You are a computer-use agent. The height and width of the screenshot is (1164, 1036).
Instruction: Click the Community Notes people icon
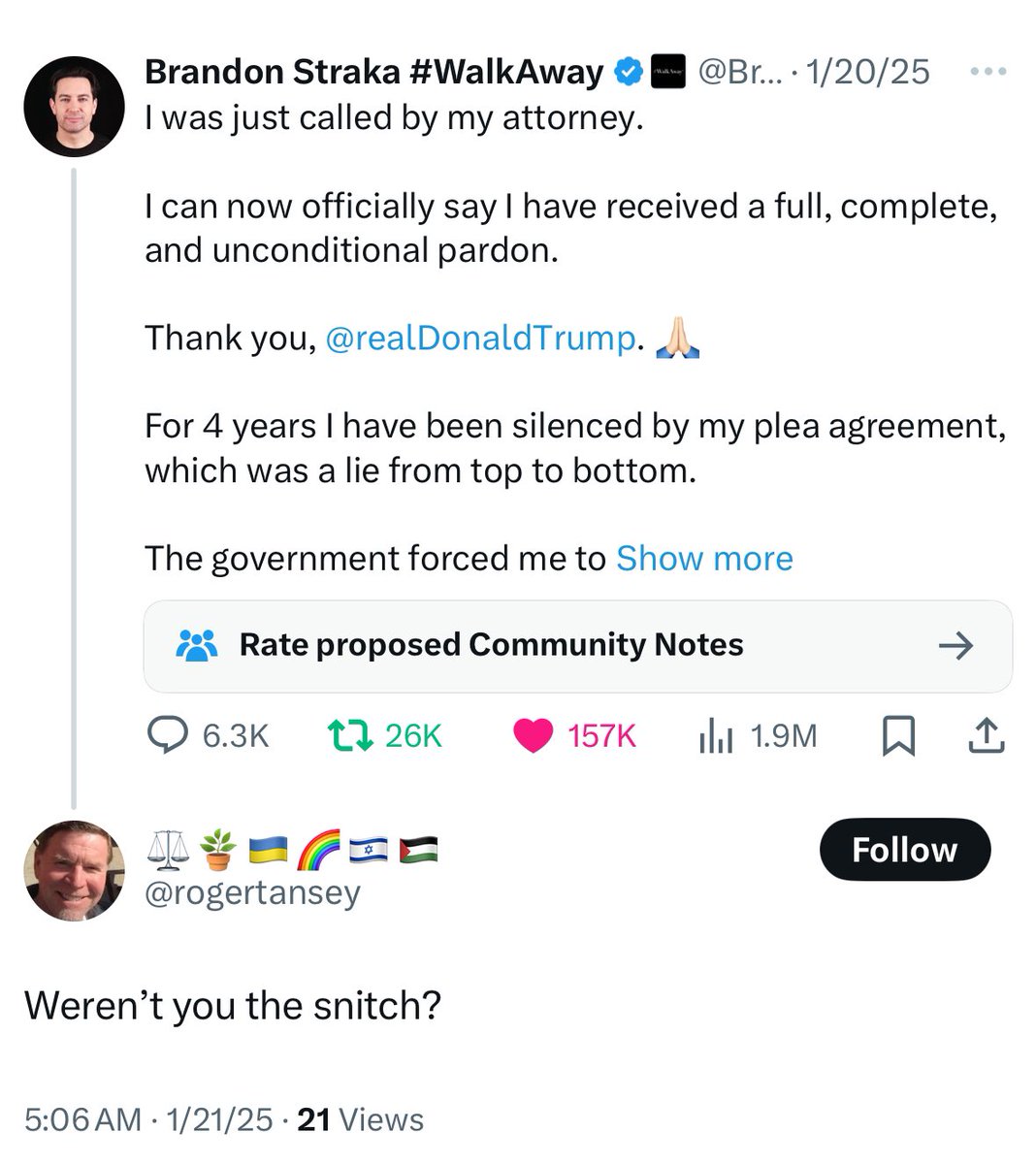click(198, 645)
